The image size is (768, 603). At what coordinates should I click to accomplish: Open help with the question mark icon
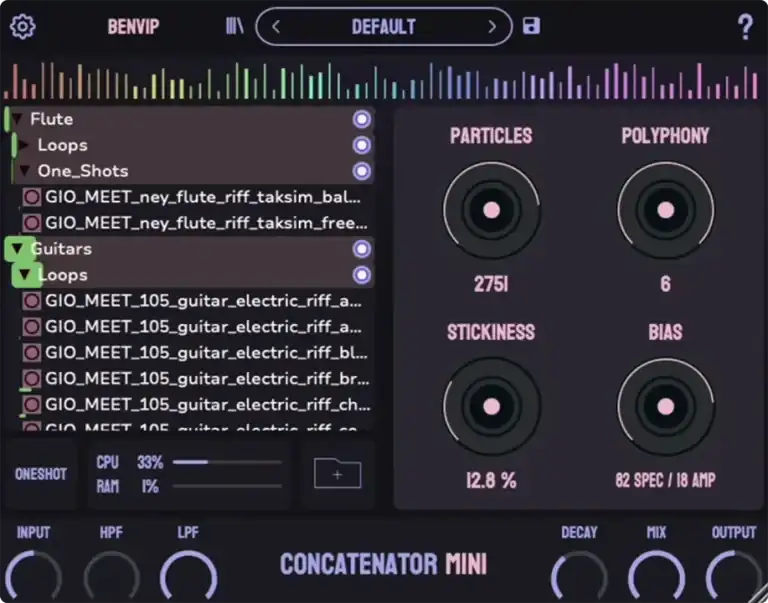[745, 27]
